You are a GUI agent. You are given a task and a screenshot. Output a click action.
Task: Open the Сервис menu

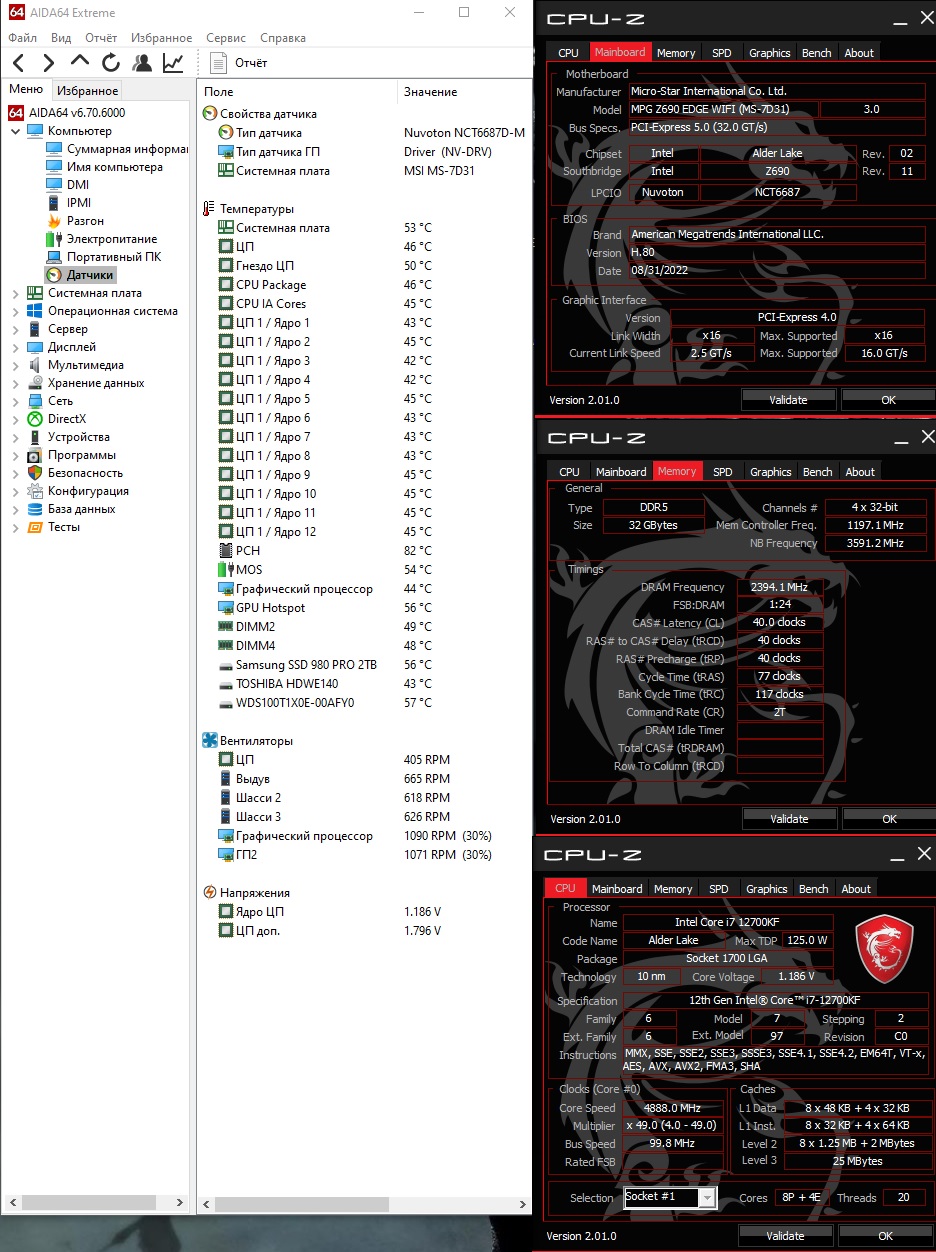tap(226, 38)
